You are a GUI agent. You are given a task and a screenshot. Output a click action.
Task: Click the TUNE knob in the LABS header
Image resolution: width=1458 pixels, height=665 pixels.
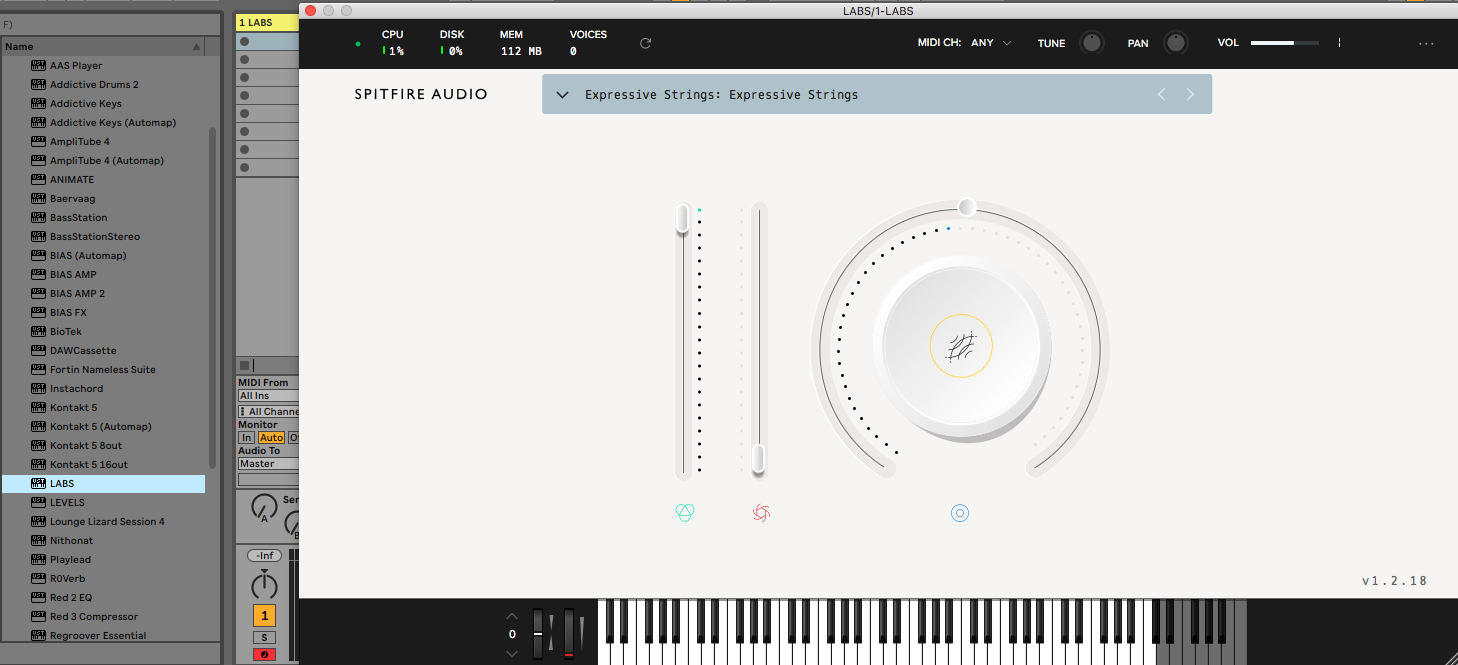click(1092, 43)
